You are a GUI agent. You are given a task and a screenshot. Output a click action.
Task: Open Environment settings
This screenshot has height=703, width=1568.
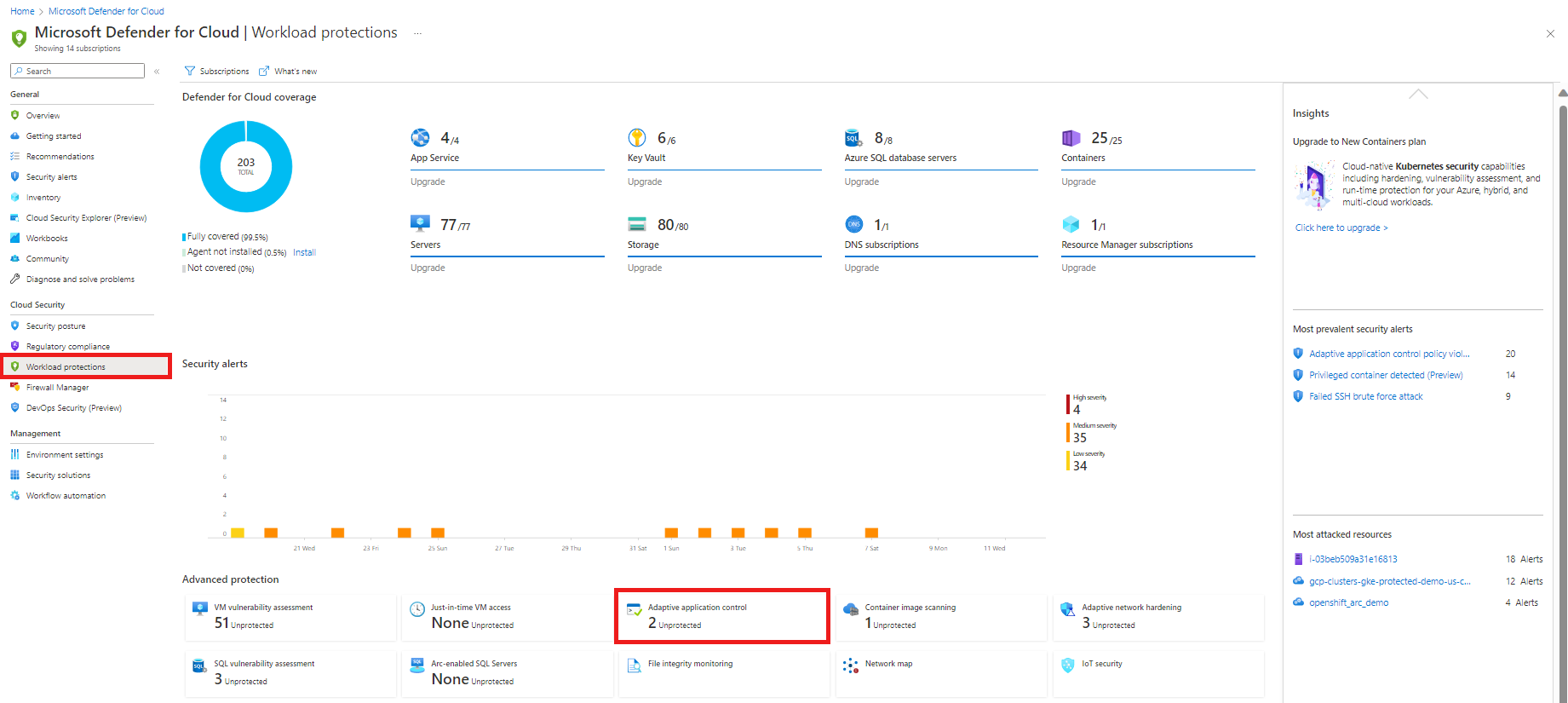pos(65,455)
